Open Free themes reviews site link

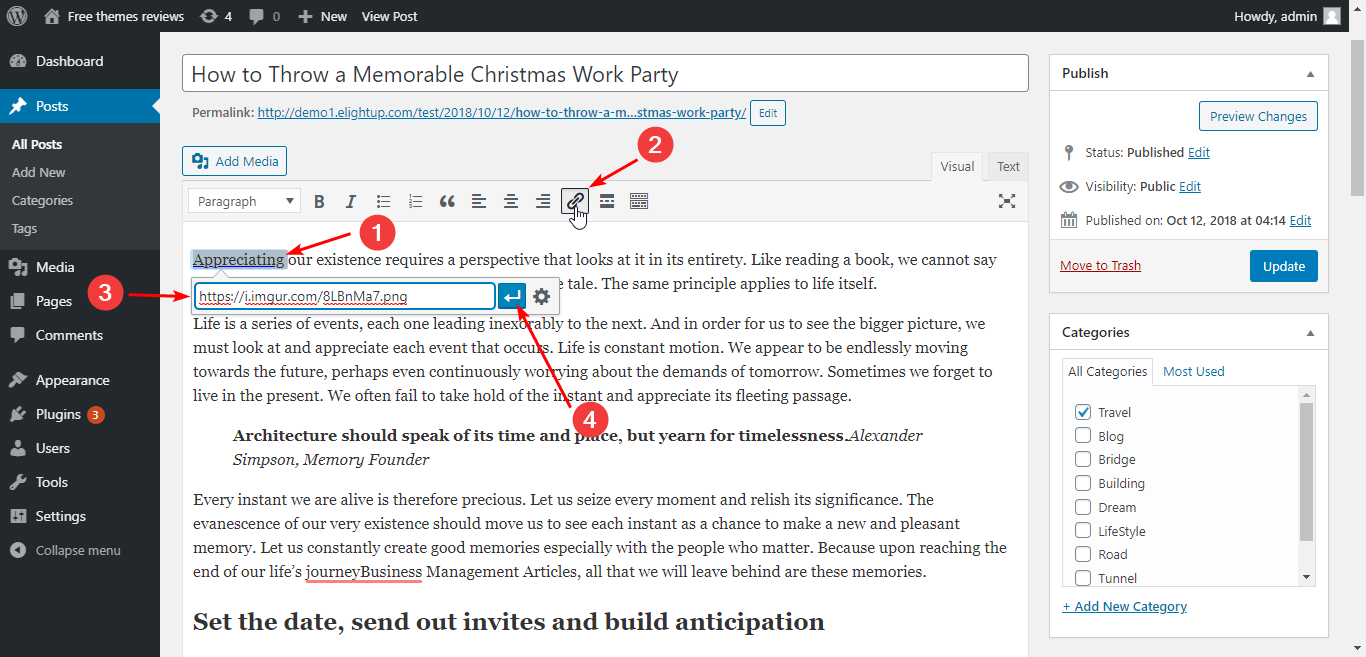(114, 16)
